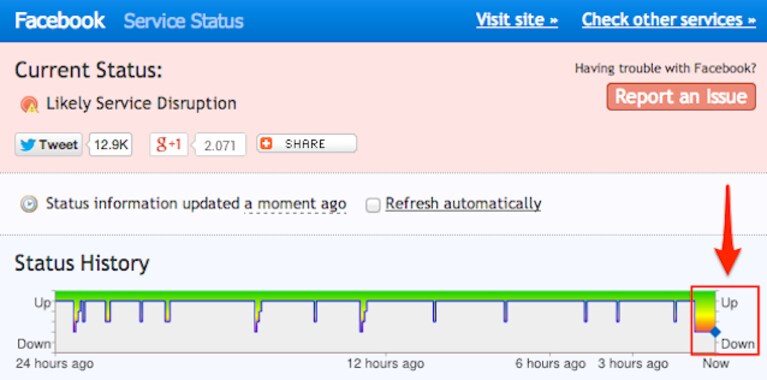Click the clock icon beside status information
This screenshot has width=767, height=380.
(x=29, y=204)
